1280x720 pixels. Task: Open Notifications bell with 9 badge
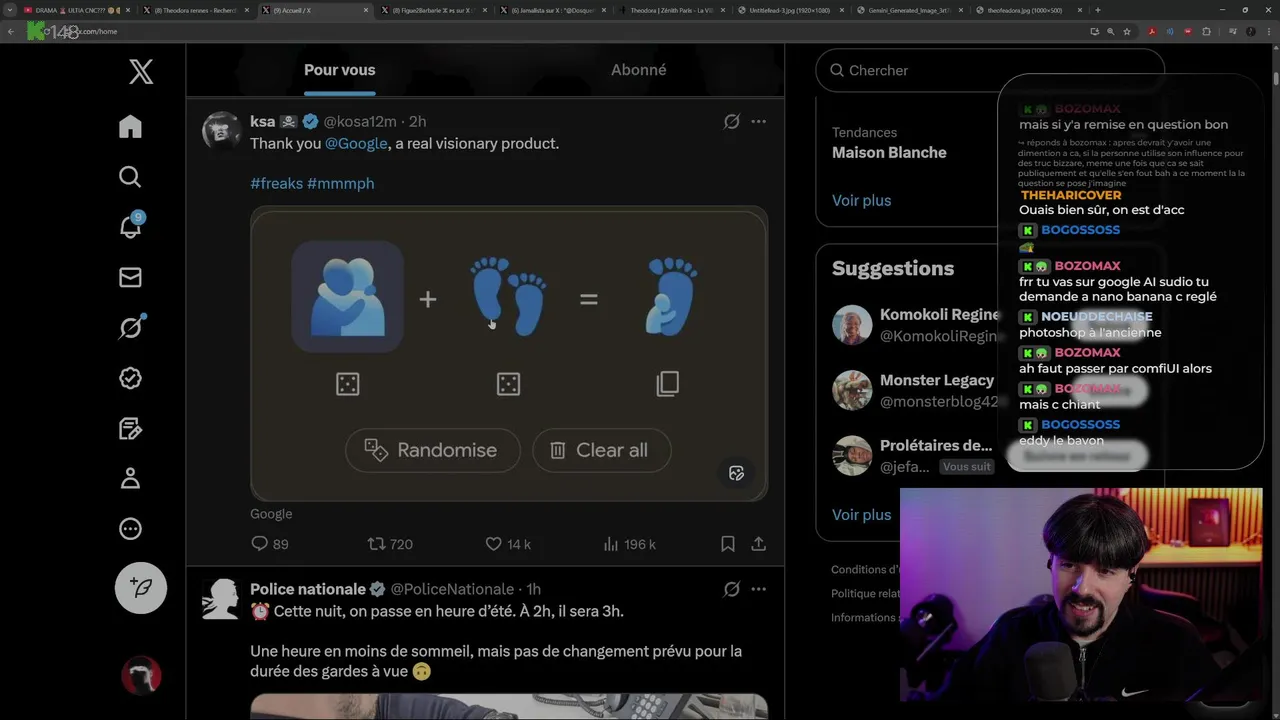130,226
